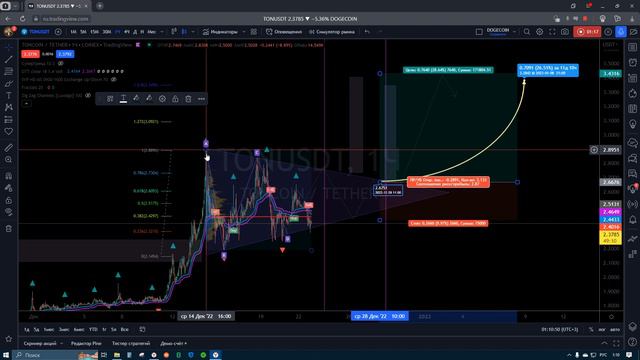Open drawing settings in floating toolbar

(162, 99)
